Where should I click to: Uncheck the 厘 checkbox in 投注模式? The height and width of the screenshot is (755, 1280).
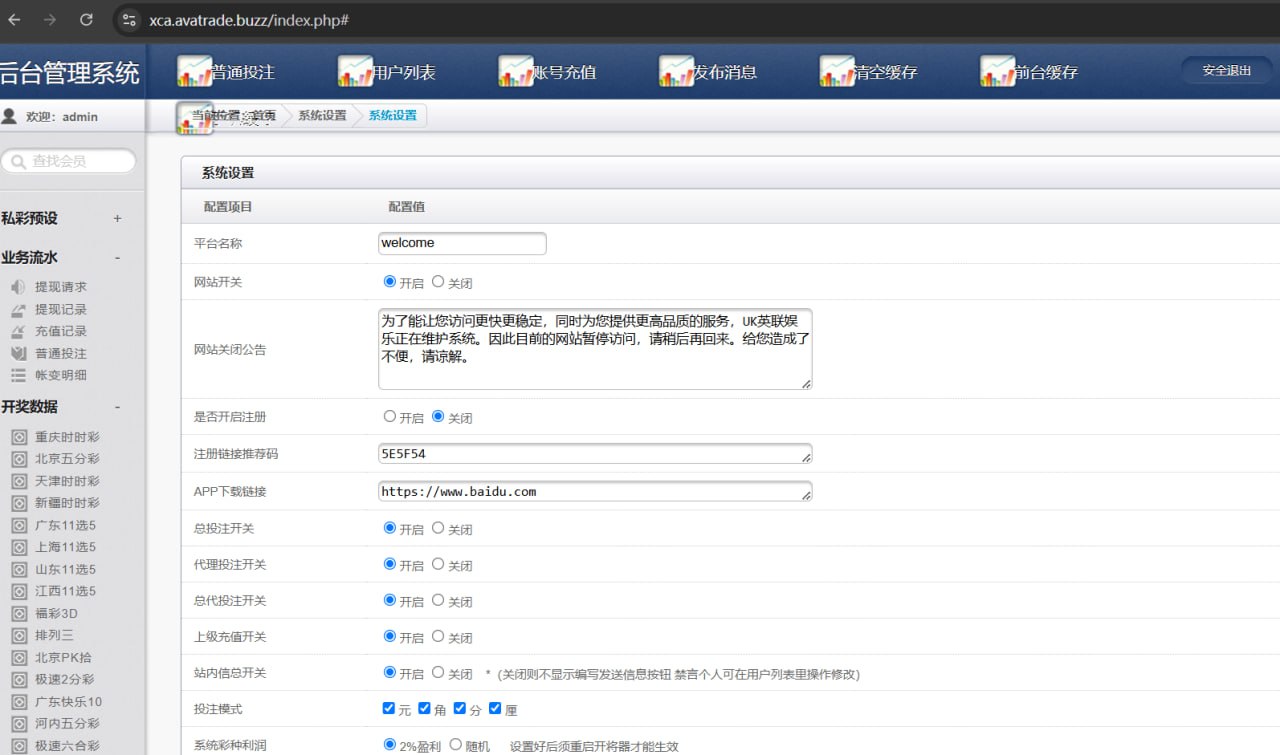495,708
